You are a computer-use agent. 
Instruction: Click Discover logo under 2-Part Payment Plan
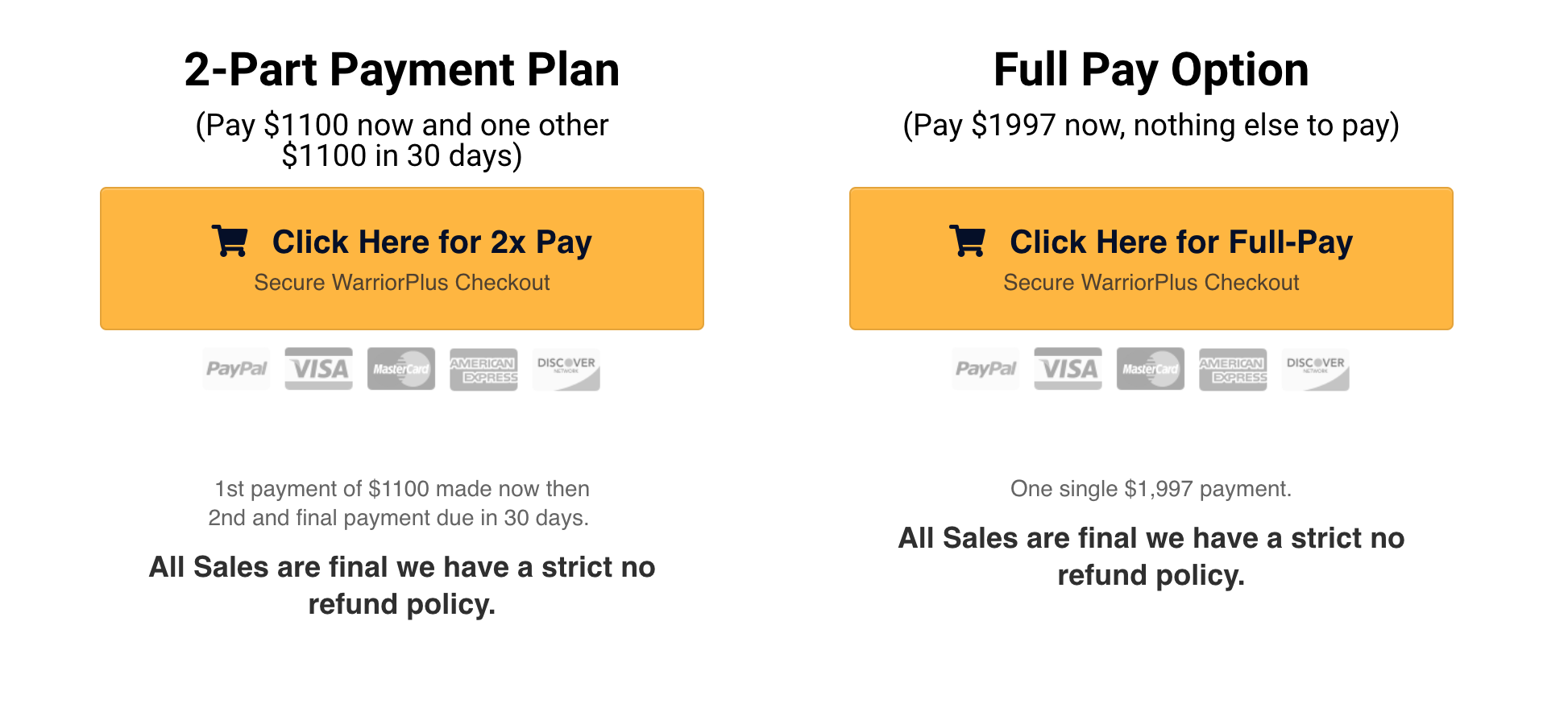pyautogui.click(x=566, y=369)
